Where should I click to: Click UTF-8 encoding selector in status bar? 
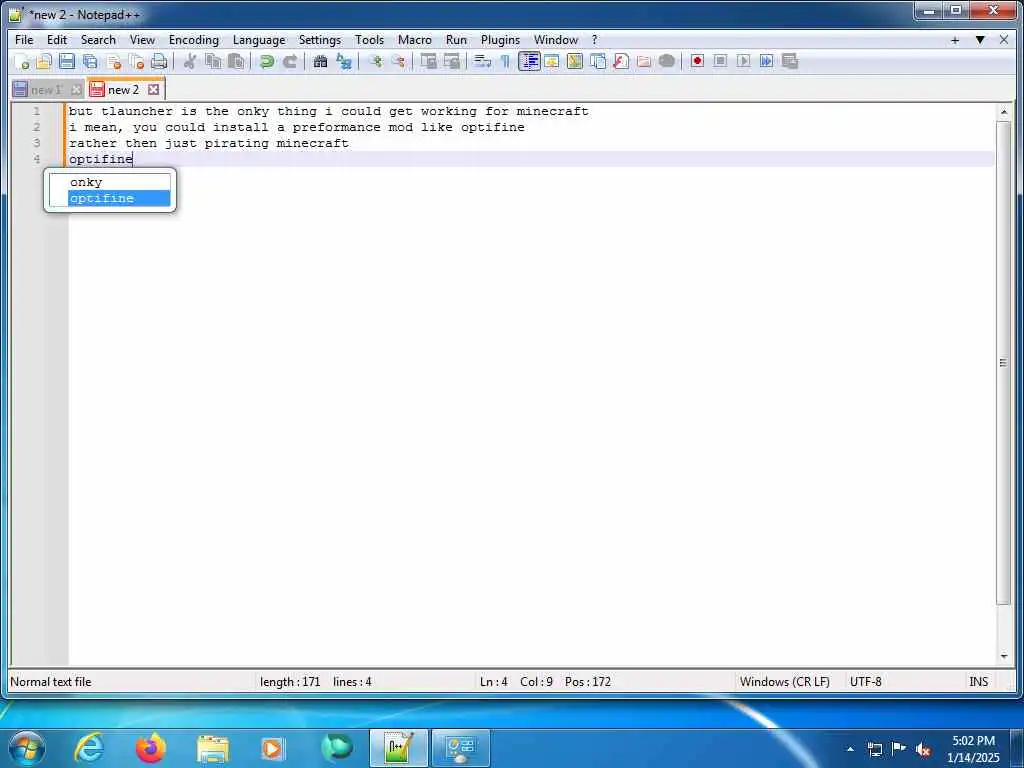coord(865,682)
